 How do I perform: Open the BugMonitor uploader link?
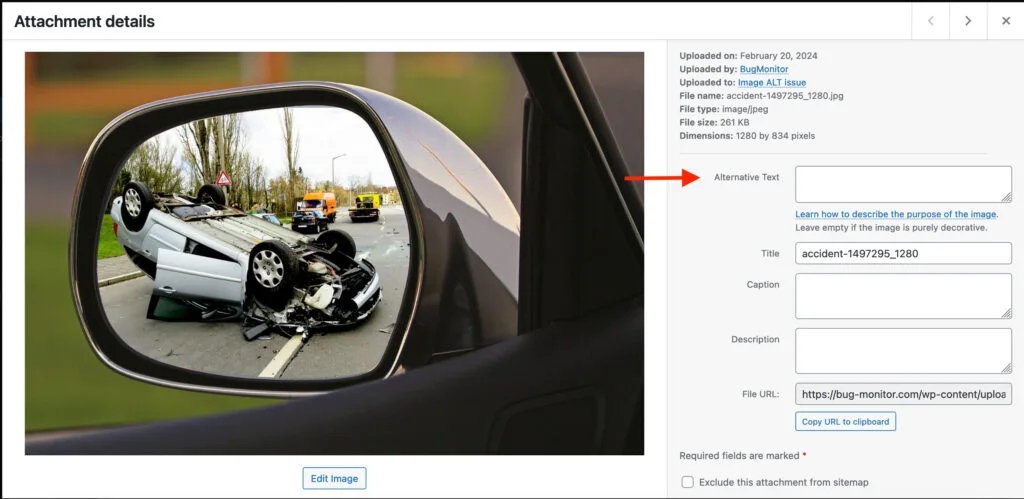pyautogui.click(x=763, y=69)
